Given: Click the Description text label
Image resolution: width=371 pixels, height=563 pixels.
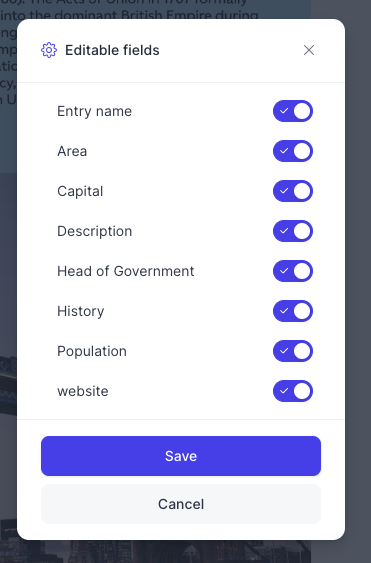Looking at the screenshot, I should click(x=95, y=231).
